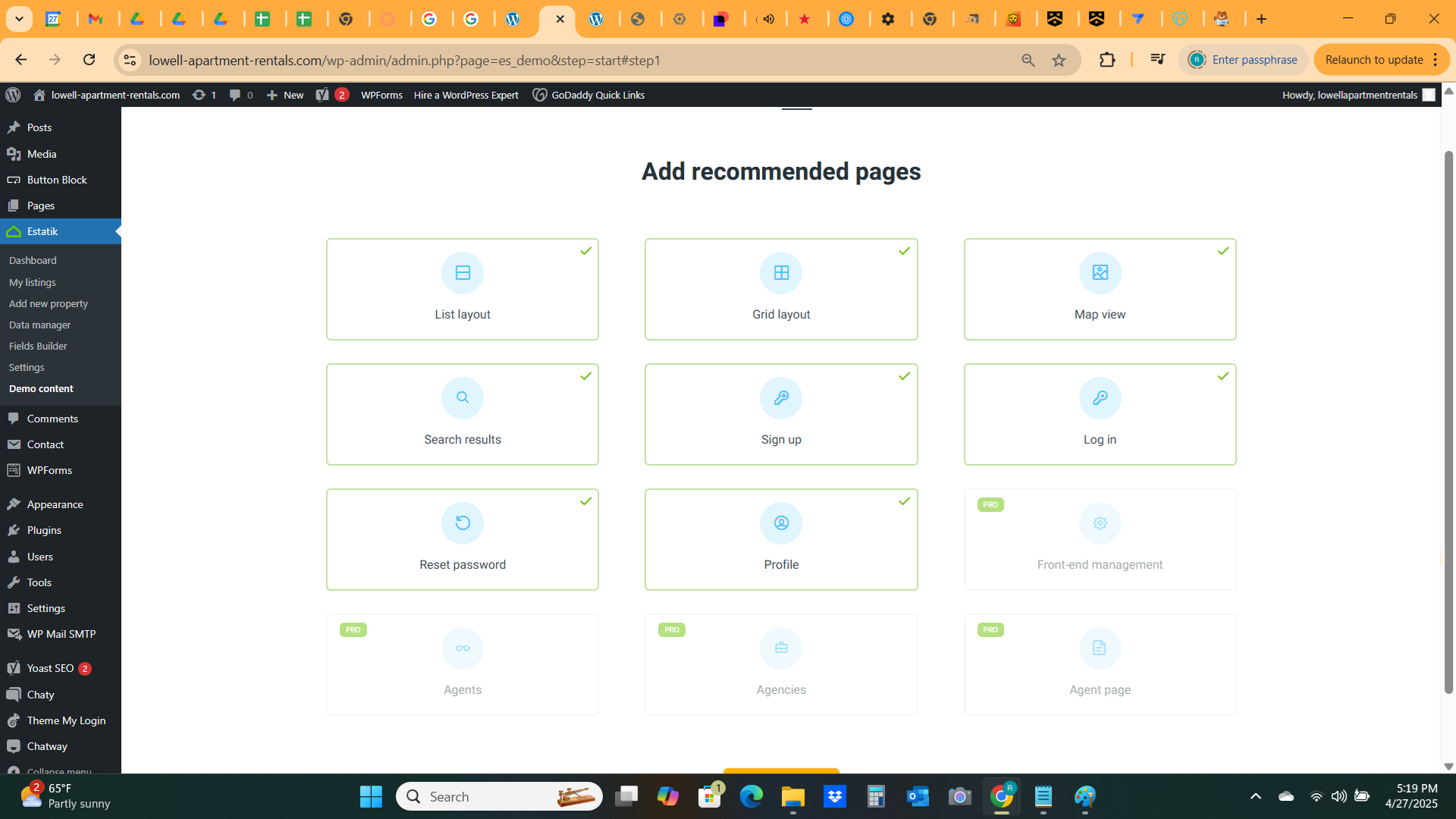The height and width of the screenshot is (819, 1456).
Task: Toggle the Map view page card
Action: point(1100,289)
